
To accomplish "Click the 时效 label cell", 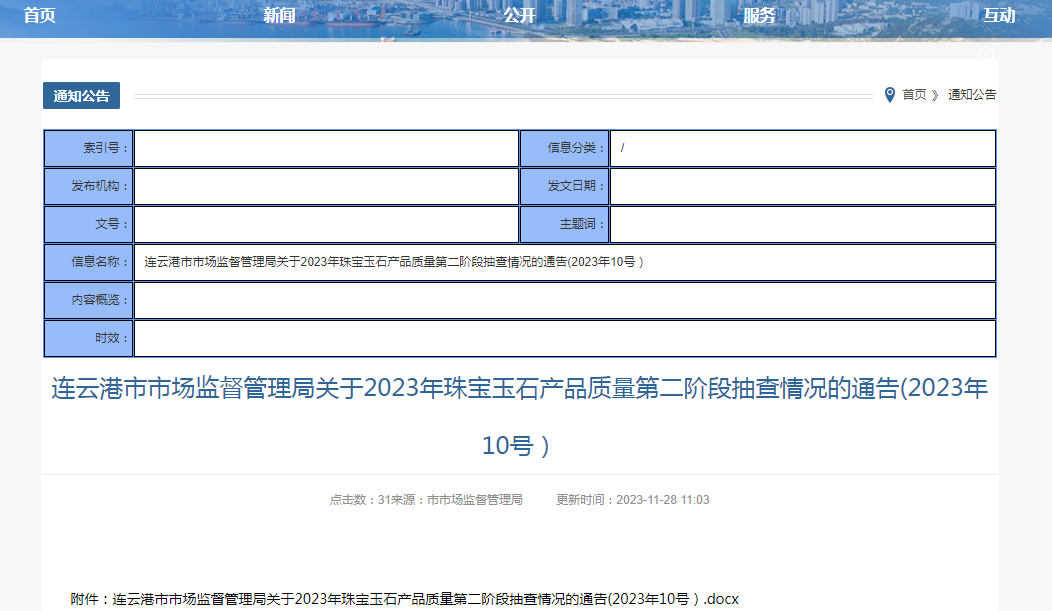I will point(89,339).
